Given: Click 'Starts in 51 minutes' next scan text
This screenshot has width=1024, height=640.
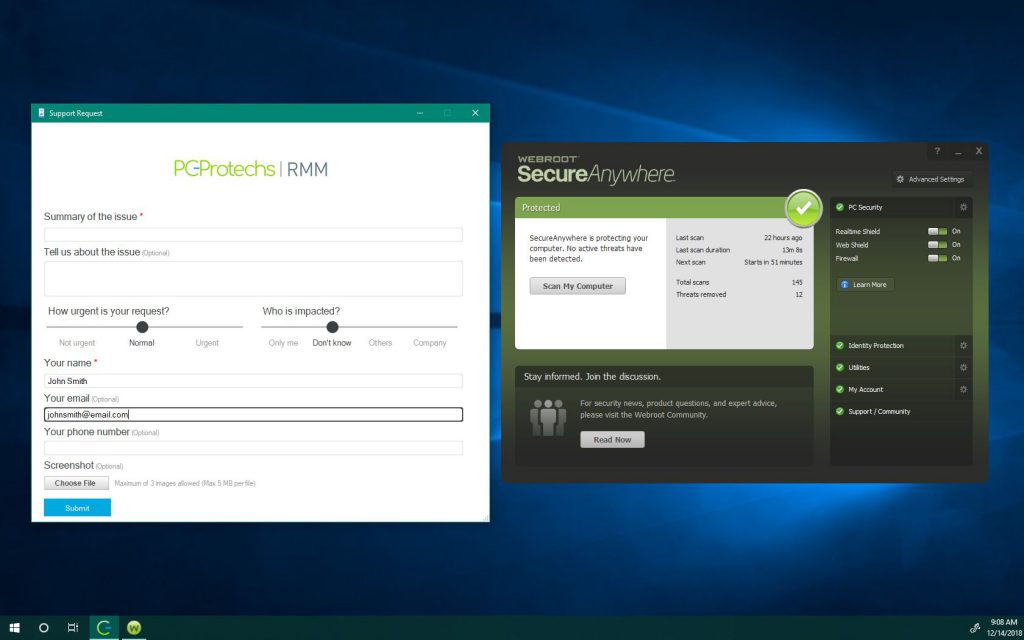Looking at the screenshot, I should [773, 263].
